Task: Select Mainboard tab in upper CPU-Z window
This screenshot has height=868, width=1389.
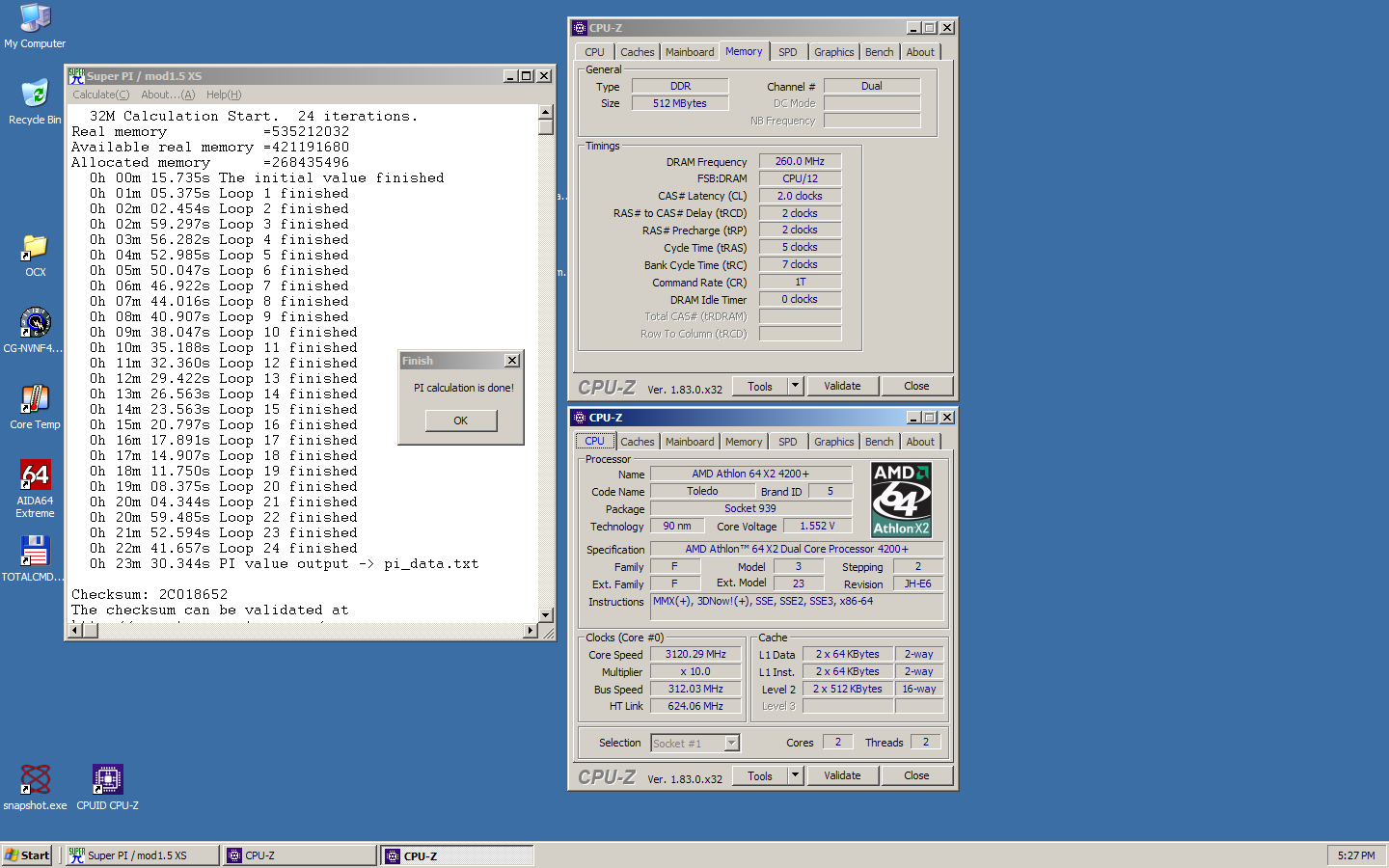Action: coord(690,52)
